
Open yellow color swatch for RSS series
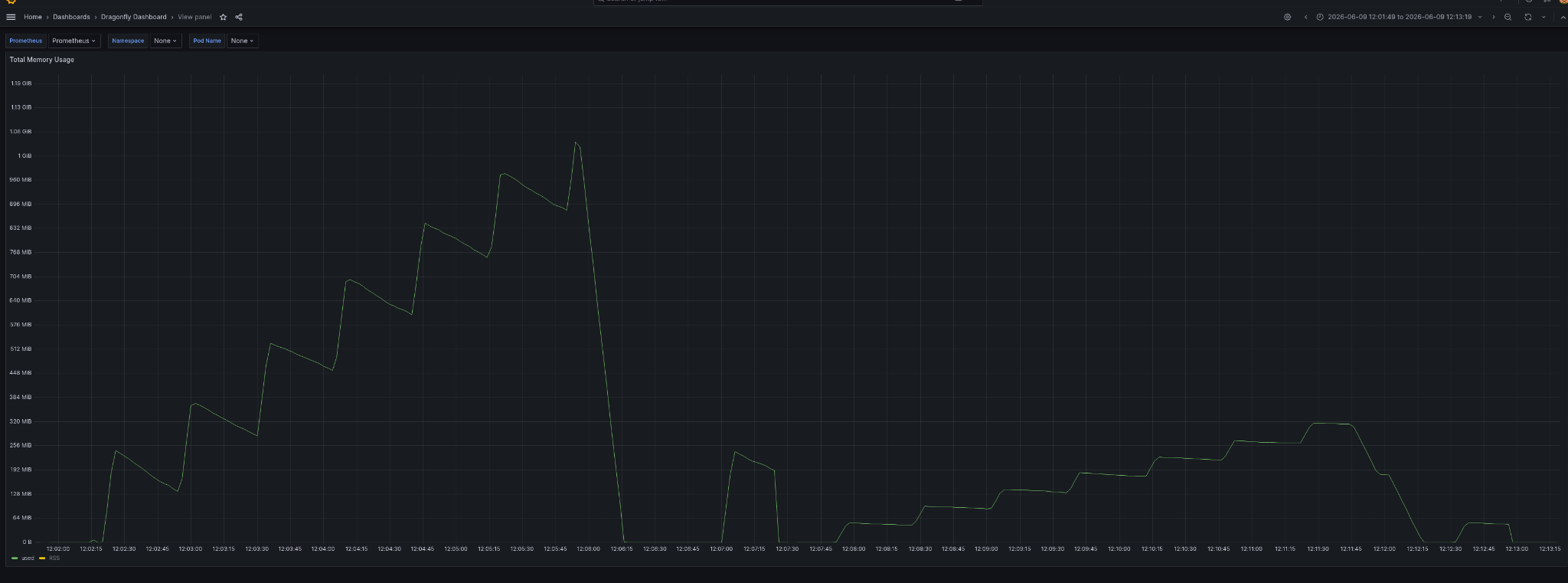[42, 558]
